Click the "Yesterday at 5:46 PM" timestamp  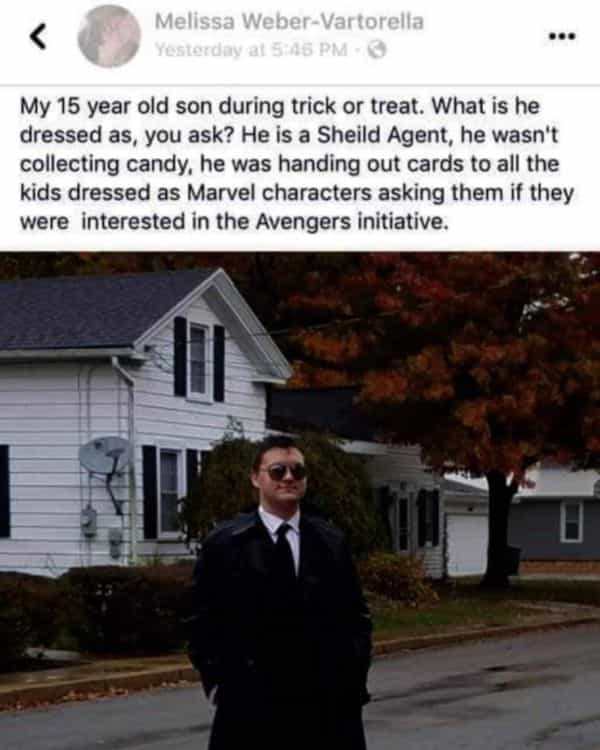(252, 49)
